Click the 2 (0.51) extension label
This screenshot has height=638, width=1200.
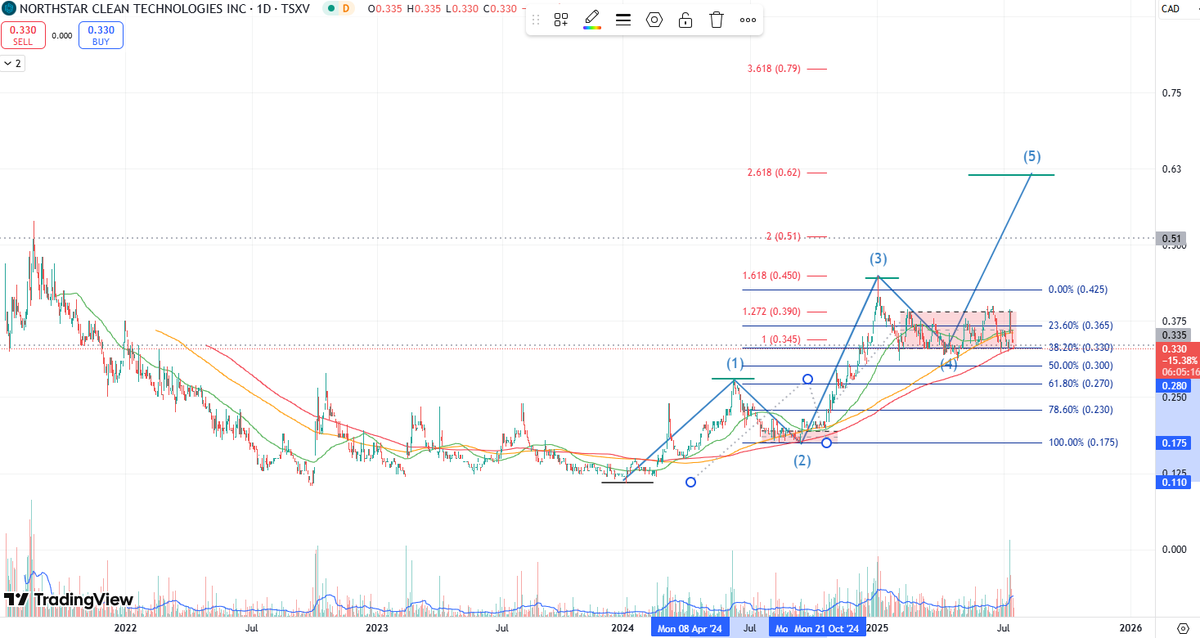[x=783, y=237]
